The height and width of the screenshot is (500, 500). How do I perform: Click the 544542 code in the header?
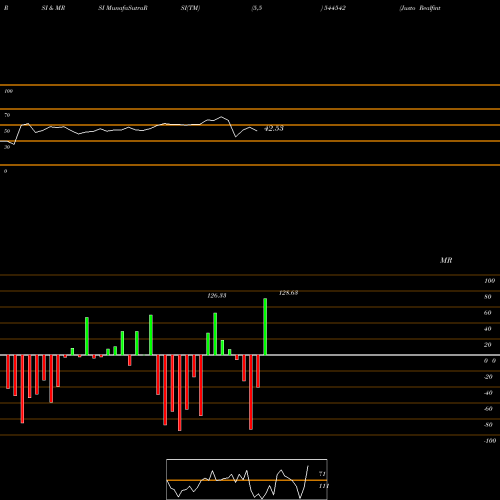tap(334, 8)
